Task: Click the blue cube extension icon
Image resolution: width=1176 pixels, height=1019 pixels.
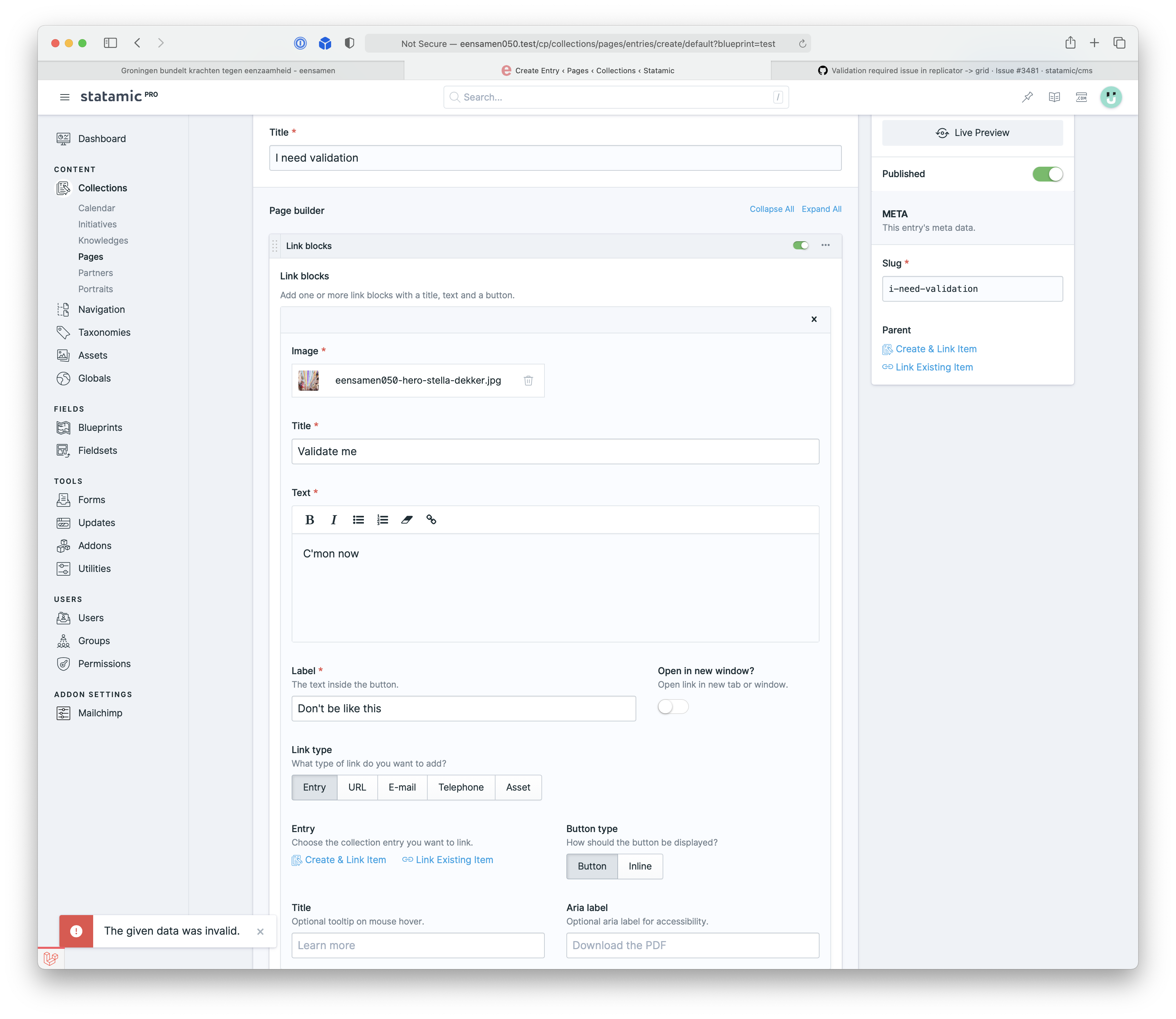Action: [x=325, y=43]
